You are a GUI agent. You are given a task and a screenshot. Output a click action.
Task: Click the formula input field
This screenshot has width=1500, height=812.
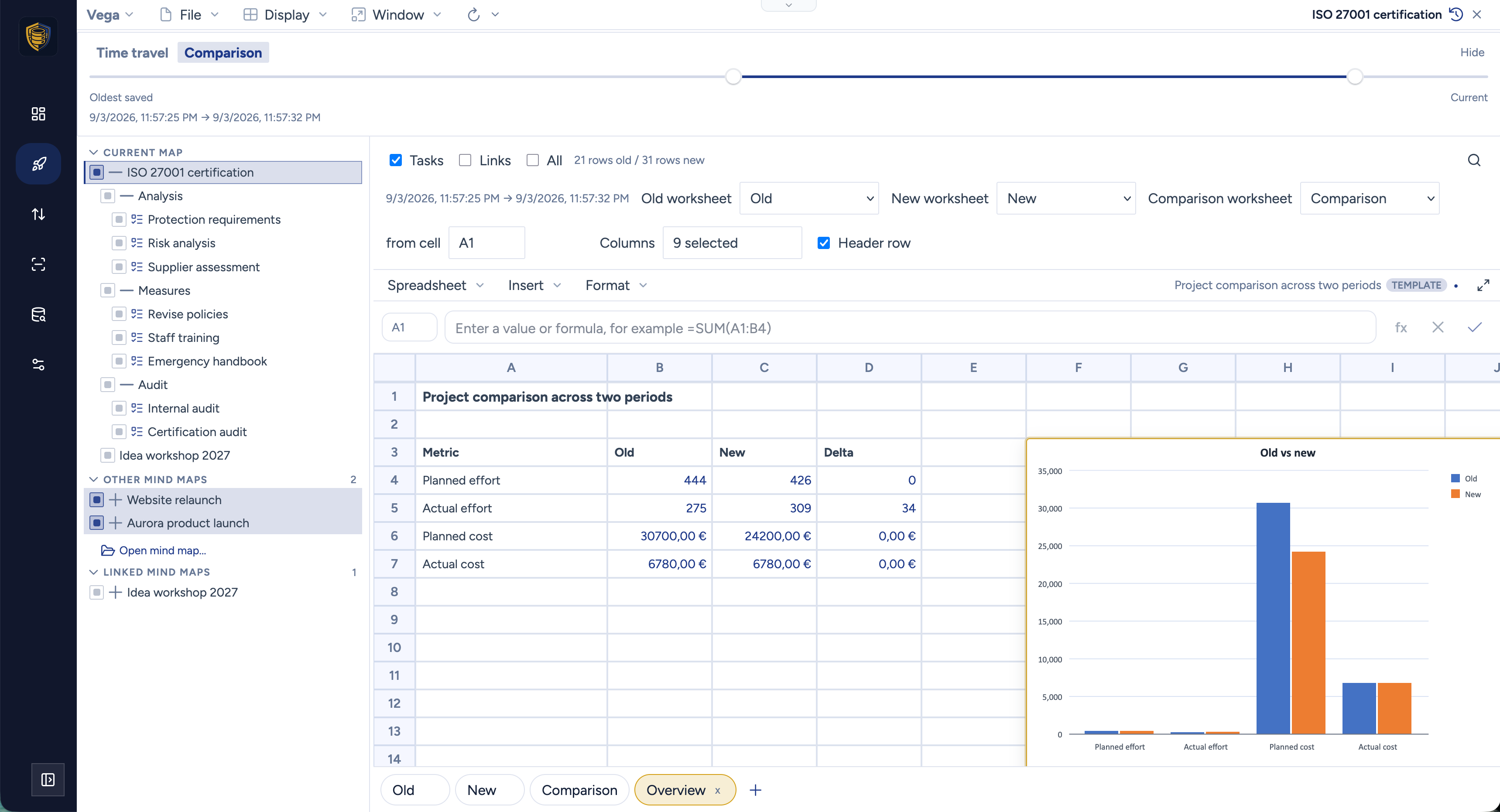point(910,328)
